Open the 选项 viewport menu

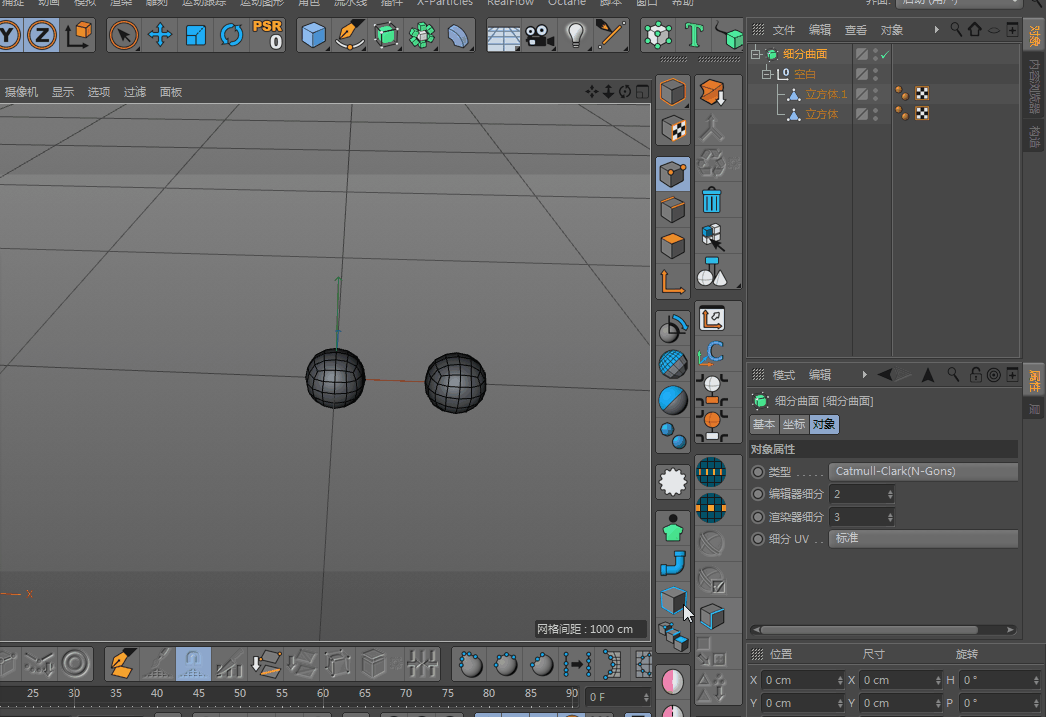click(x=99, y=92)
